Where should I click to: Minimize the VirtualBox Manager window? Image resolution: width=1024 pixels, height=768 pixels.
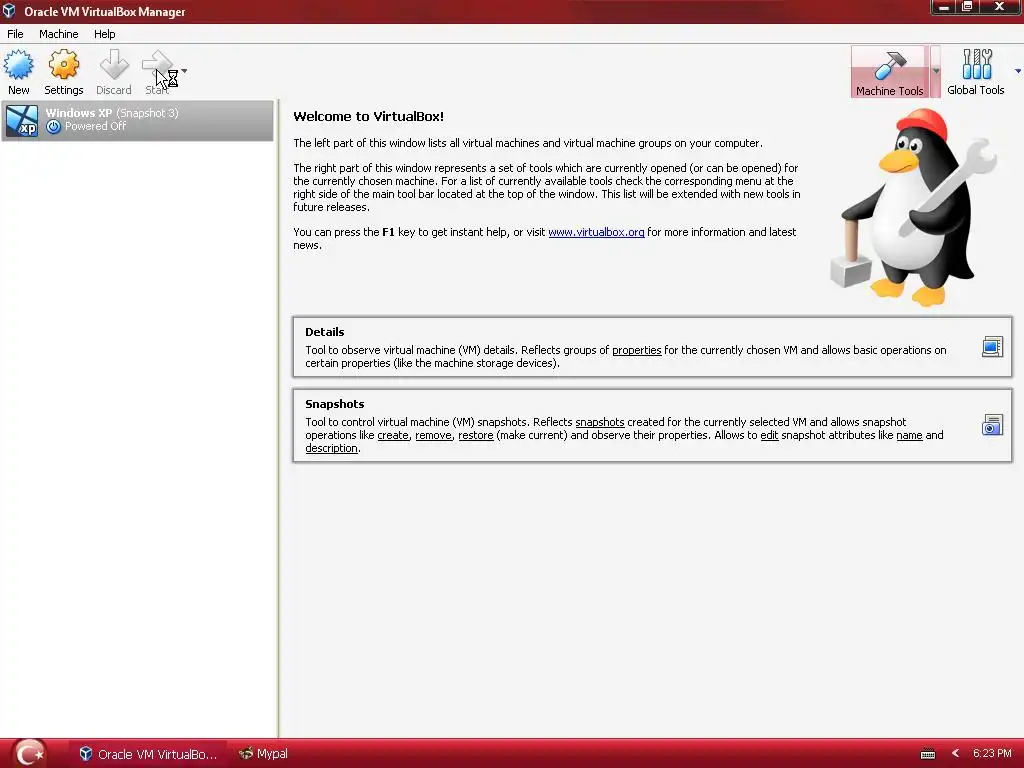pyautogui.click(x=944, y=7)
